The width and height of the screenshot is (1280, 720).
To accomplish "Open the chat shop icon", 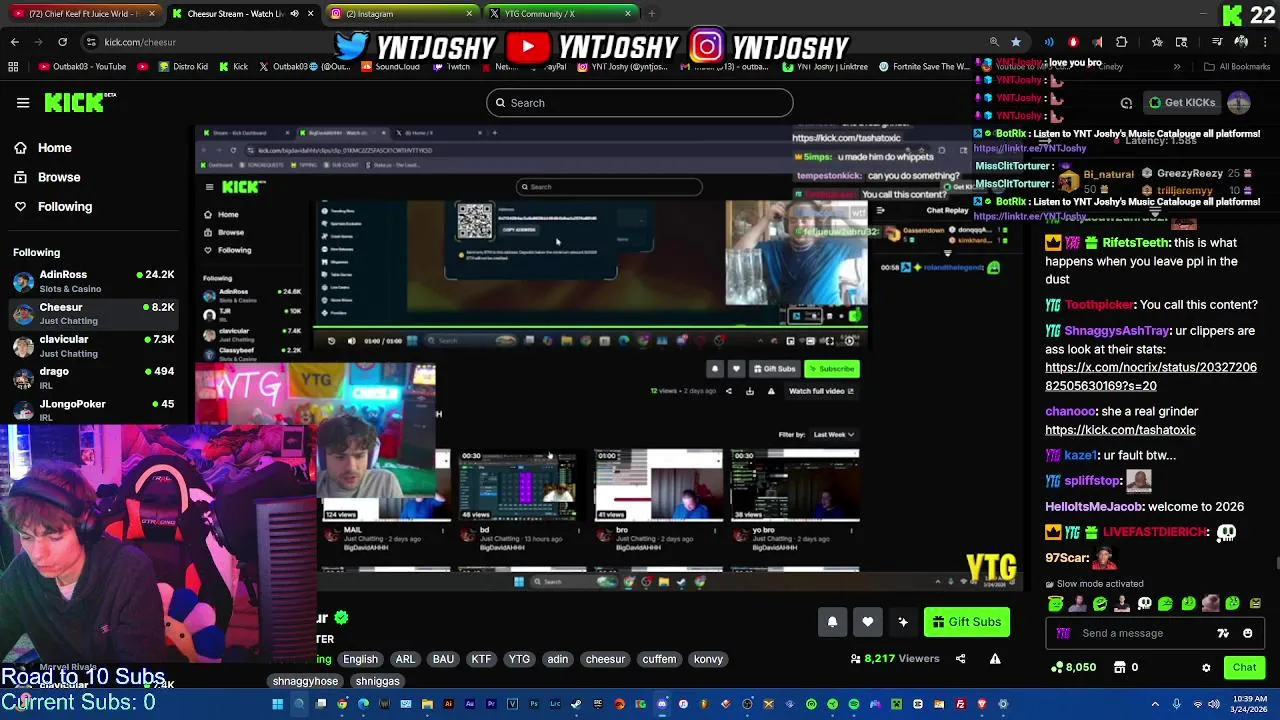I will pyautogui.click(x=1120, y=667).
